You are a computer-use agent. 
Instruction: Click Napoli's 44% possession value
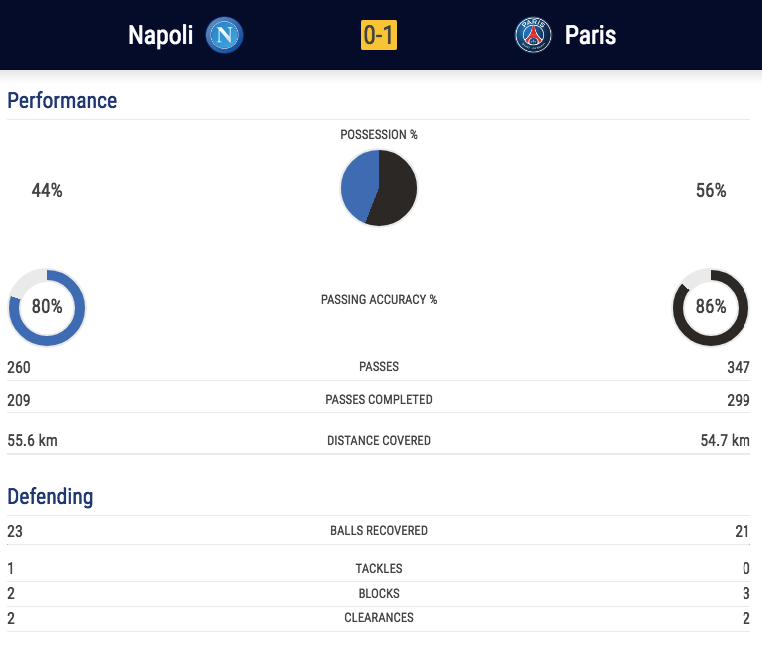(47, 190)
